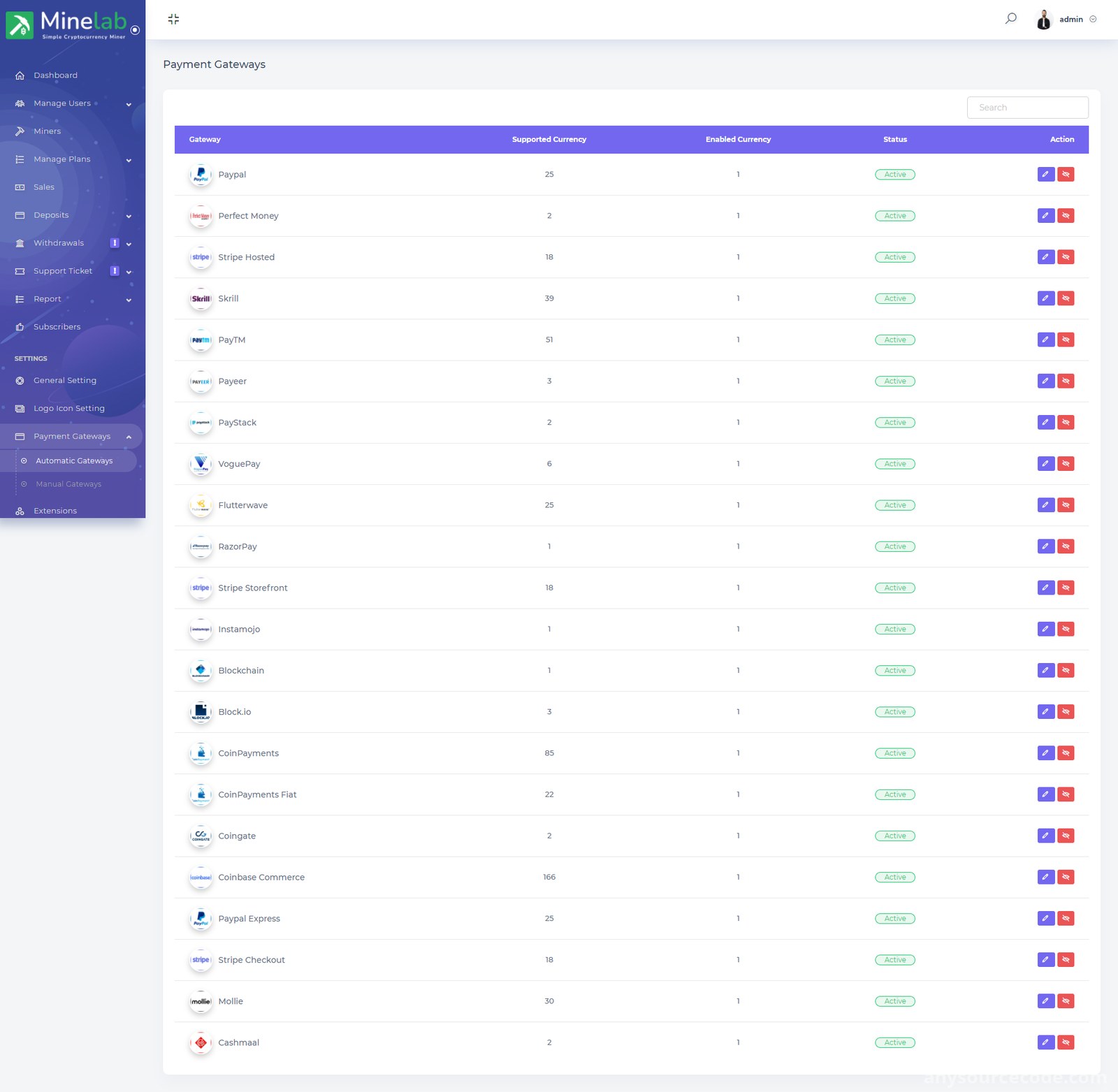Screen dimensions: 1118x1092
Task: Expand the Manage Users menu
Action: [73, 103]
